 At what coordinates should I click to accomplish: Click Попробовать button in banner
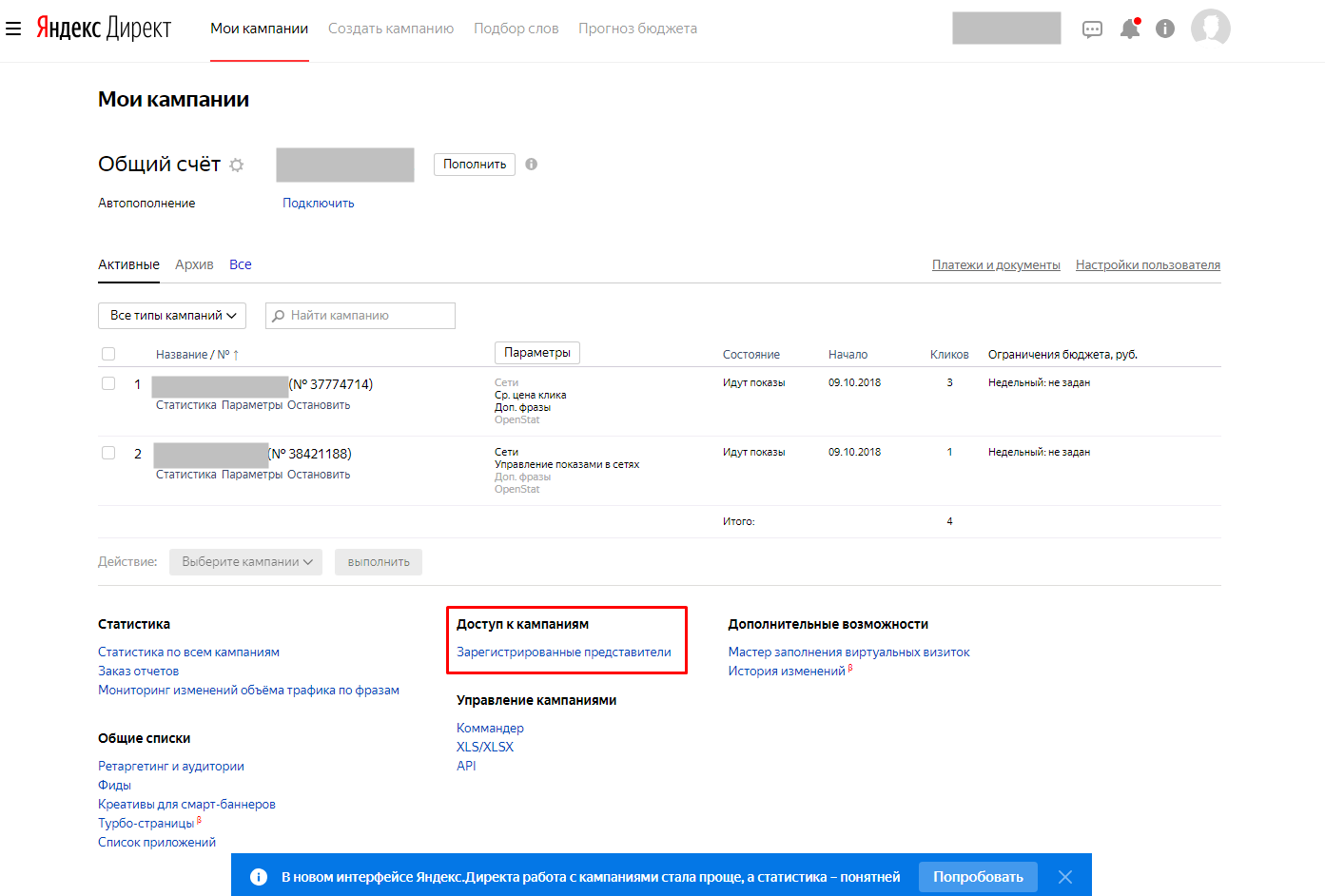point(978,877)
